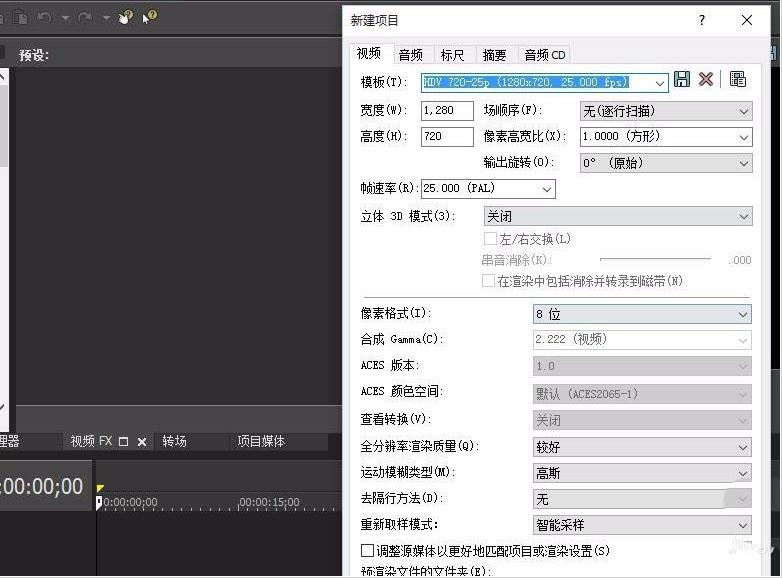Expand the 模板 template dropdown
This screenshot has height=578, width=782.
tap(660, 83)
